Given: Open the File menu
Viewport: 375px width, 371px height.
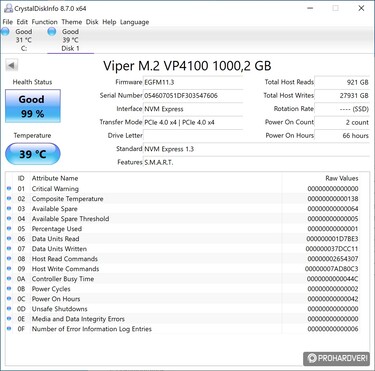Looking at the screenshot, I should point(8,22).
